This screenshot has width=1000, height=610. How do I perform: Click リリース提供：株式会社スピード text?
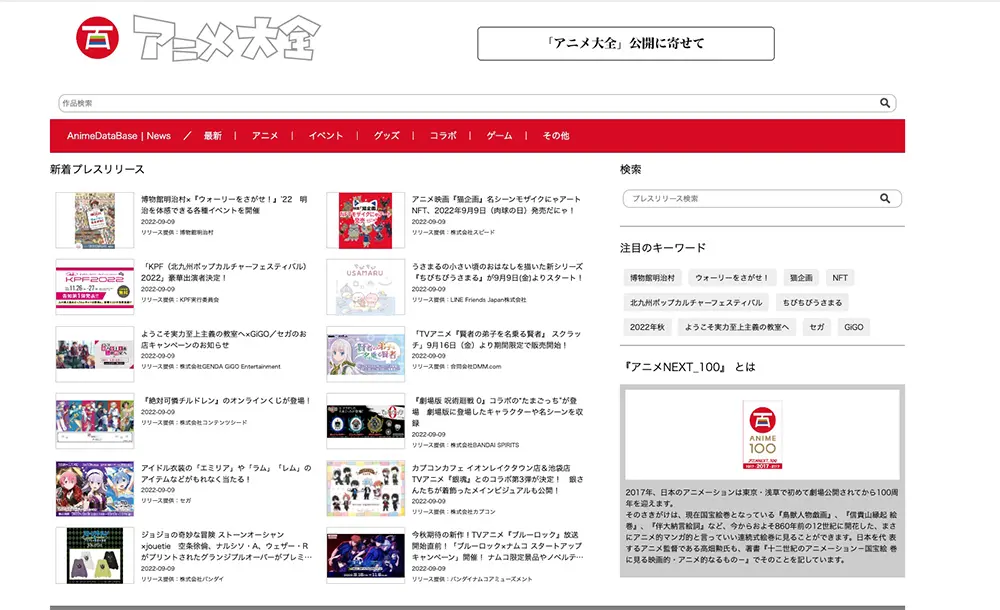tap(453, 232)
